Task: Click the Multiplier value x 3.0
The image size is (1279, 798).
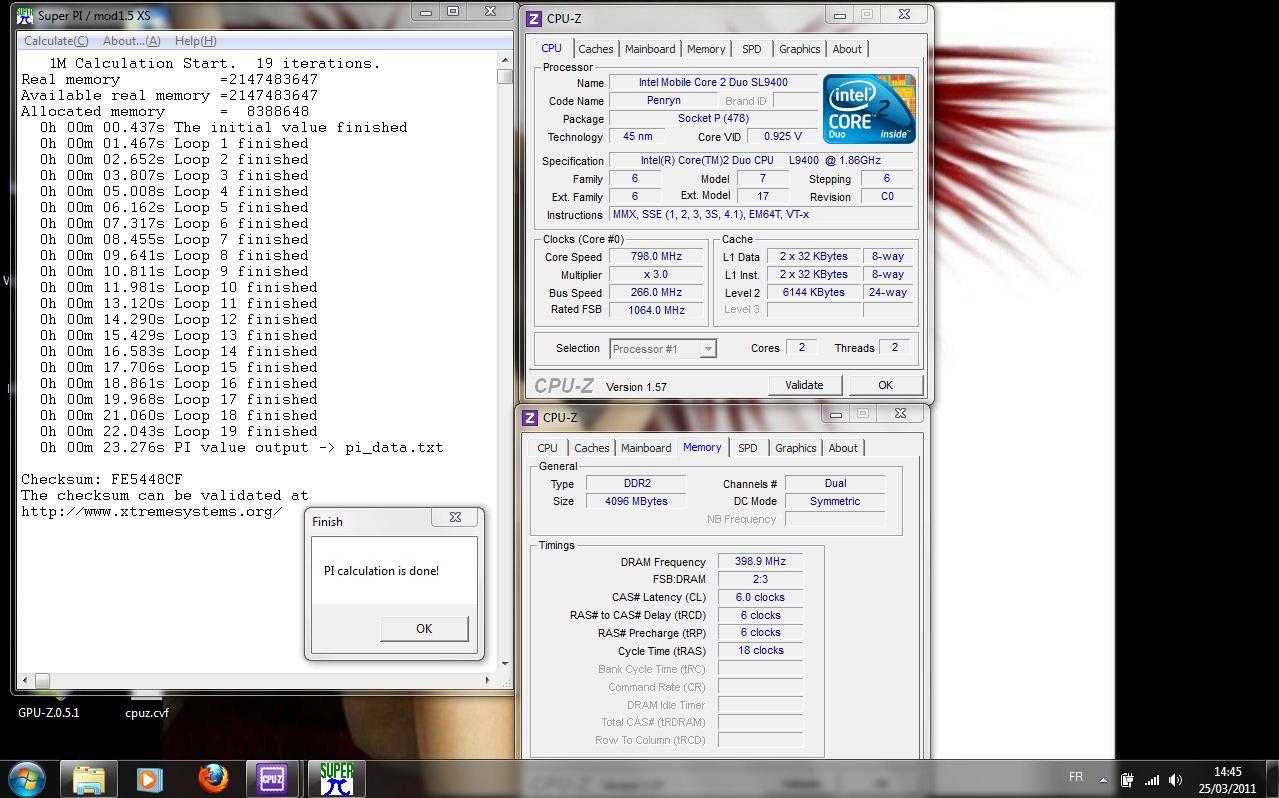Action: (x=656, y=275)
